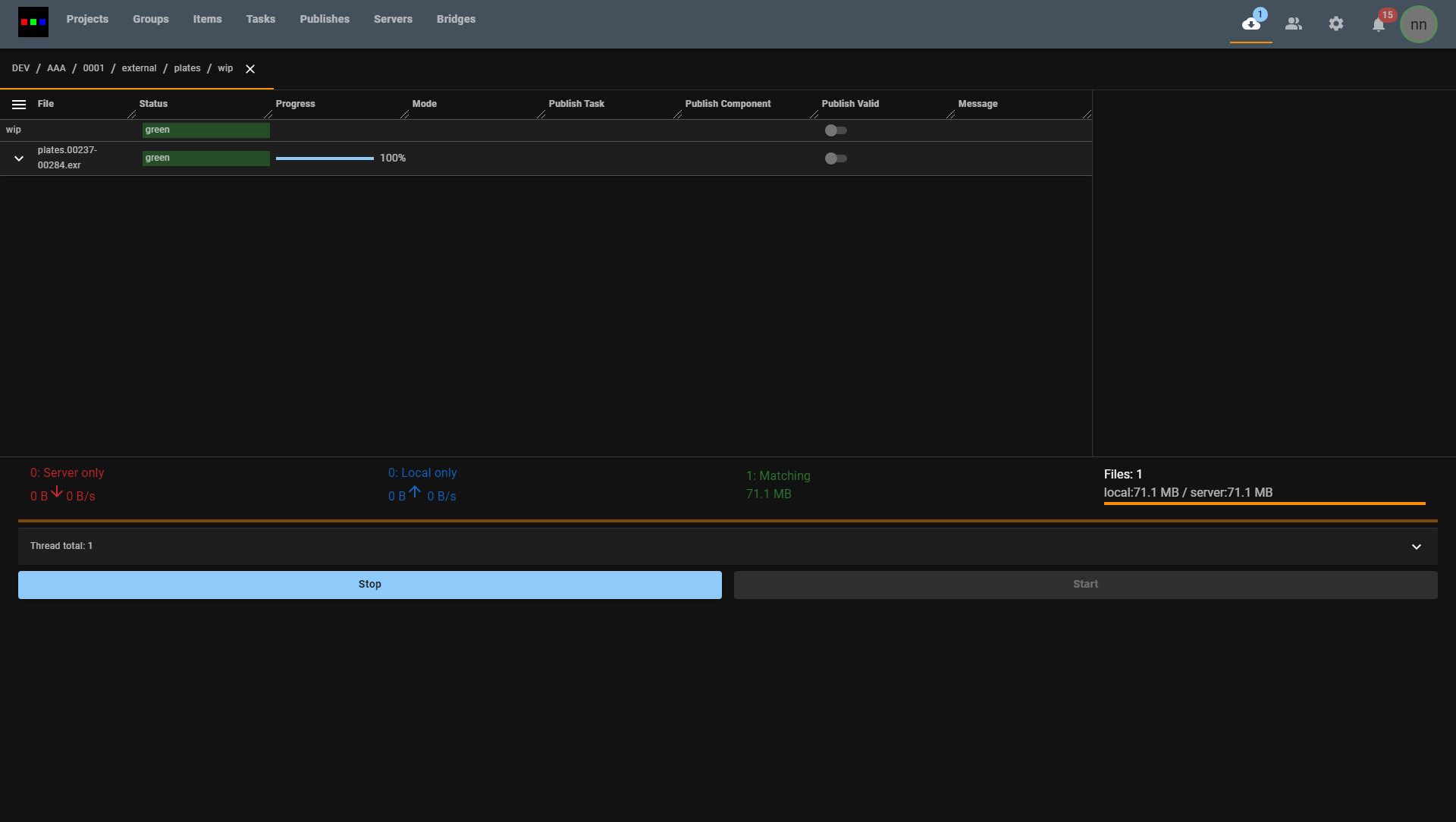Expand the plates.00237-00284.exr row
The image size is (1456, 822).
pyautogui.click(x=19, y=158)
